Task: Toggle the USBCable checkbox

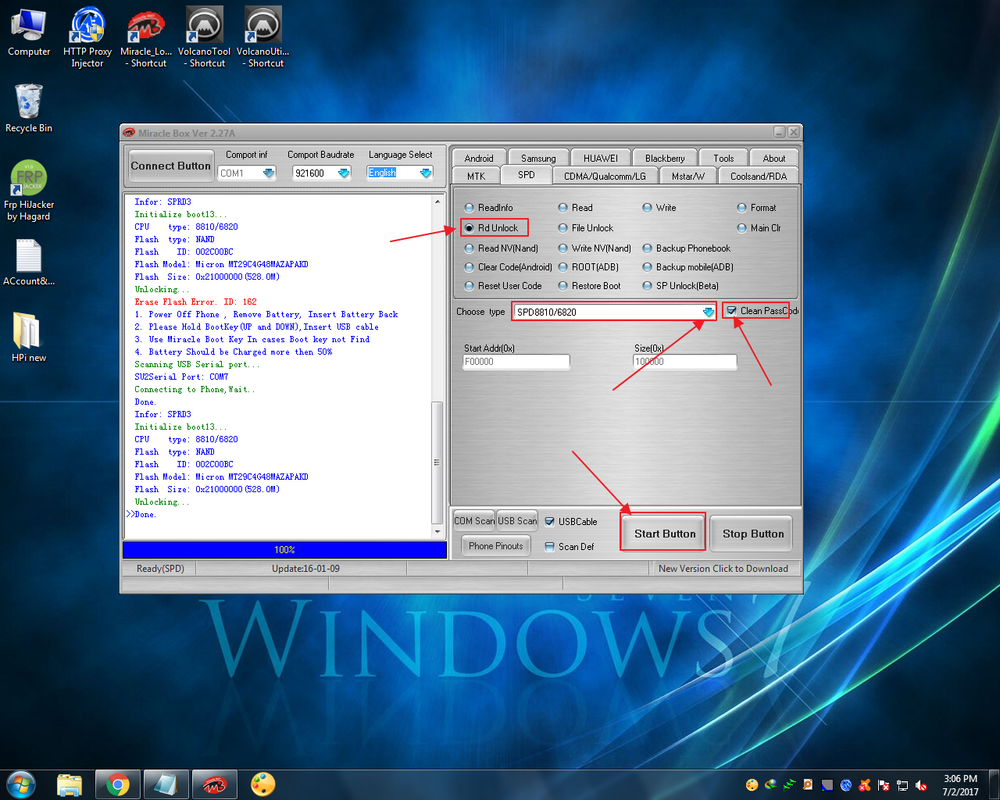Action: (550, 521)
